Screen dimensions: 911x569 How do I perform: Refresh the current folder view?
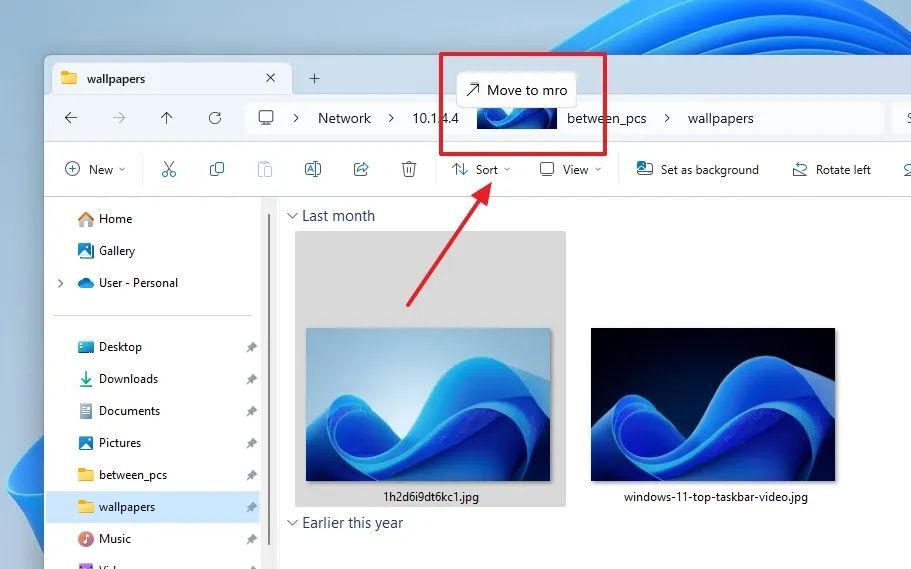point(215,118)
